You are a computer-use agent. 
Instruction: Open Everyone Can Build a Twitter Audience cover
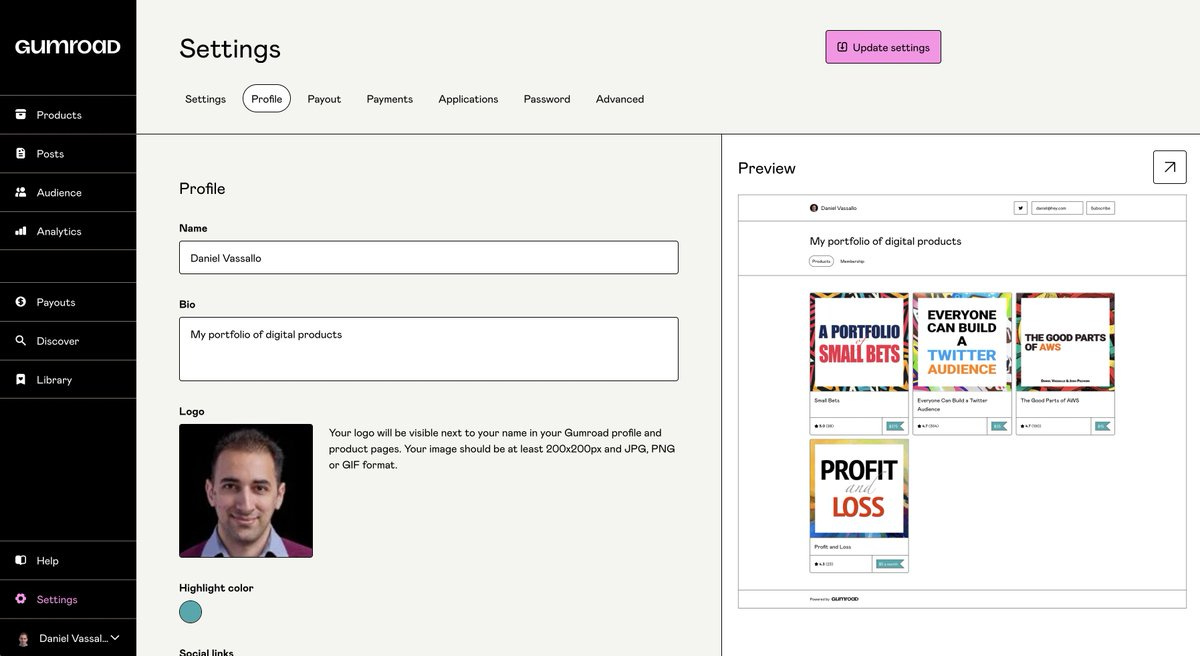tap(962, 342)
